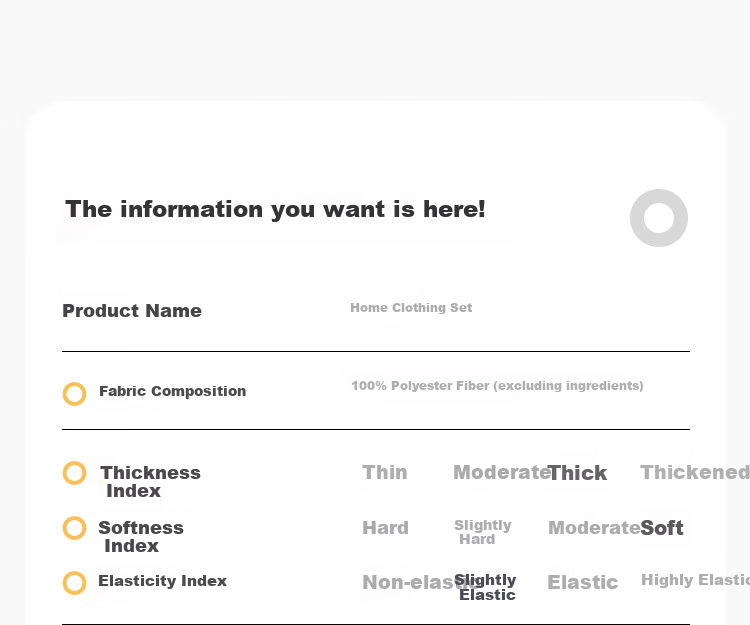Select the 'Hard' softness option
This screenshot has width=750, height=625.
tap(386, 528)
